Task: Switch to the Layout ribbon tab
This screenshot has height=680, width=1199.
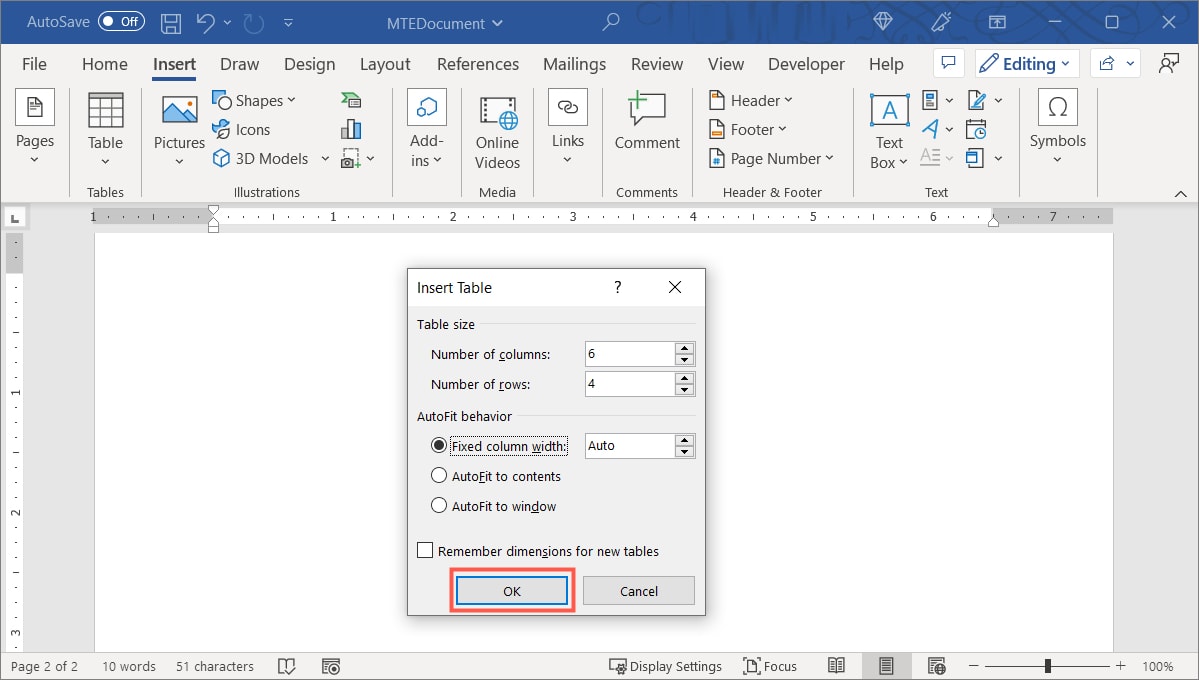Action: pyautogui.click(x=384, y=64)
